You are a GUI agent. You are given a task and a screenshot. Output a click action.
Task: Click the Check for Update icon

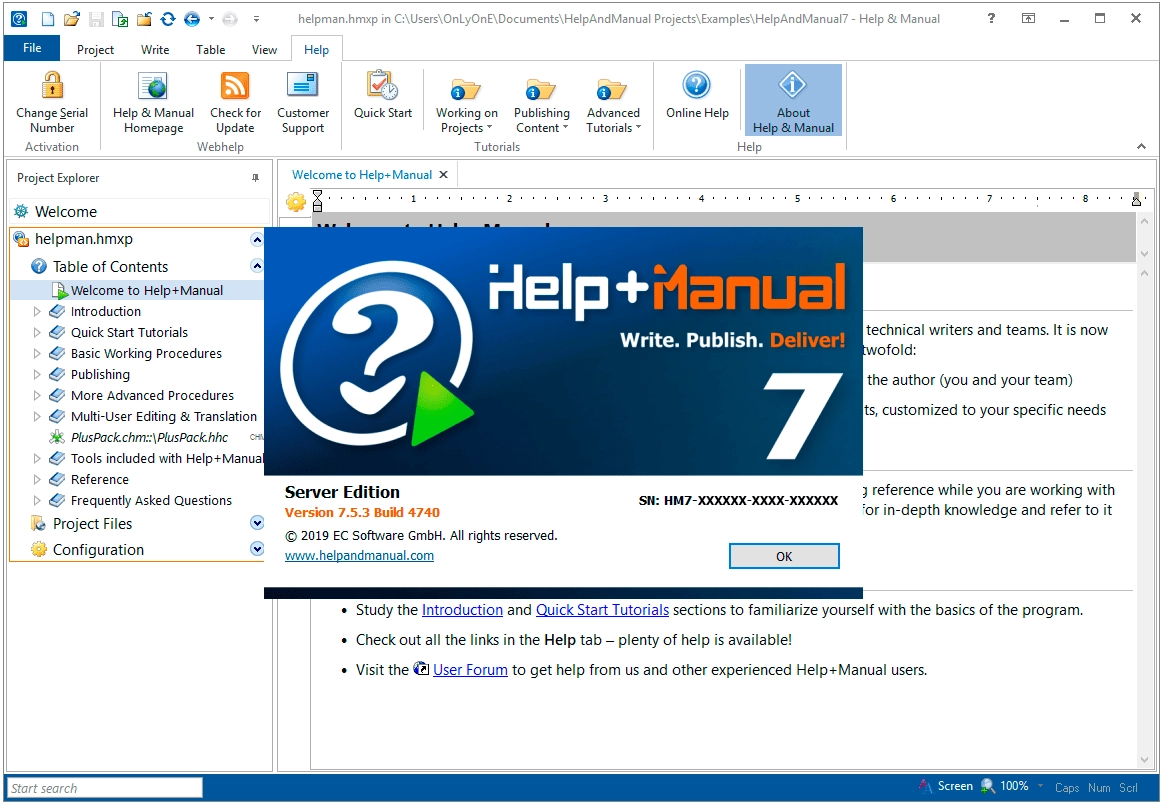(235, 85)
